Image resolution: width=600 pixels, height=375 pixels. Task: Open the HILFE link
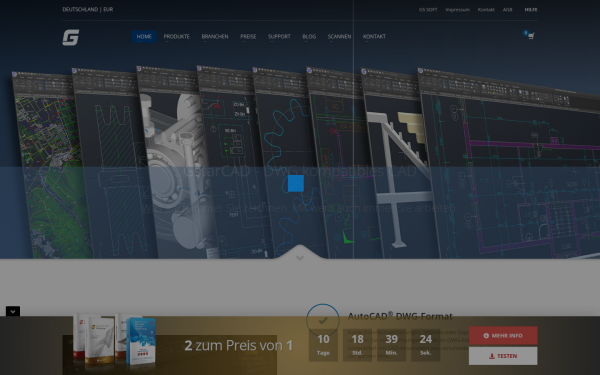click(531, 10)
